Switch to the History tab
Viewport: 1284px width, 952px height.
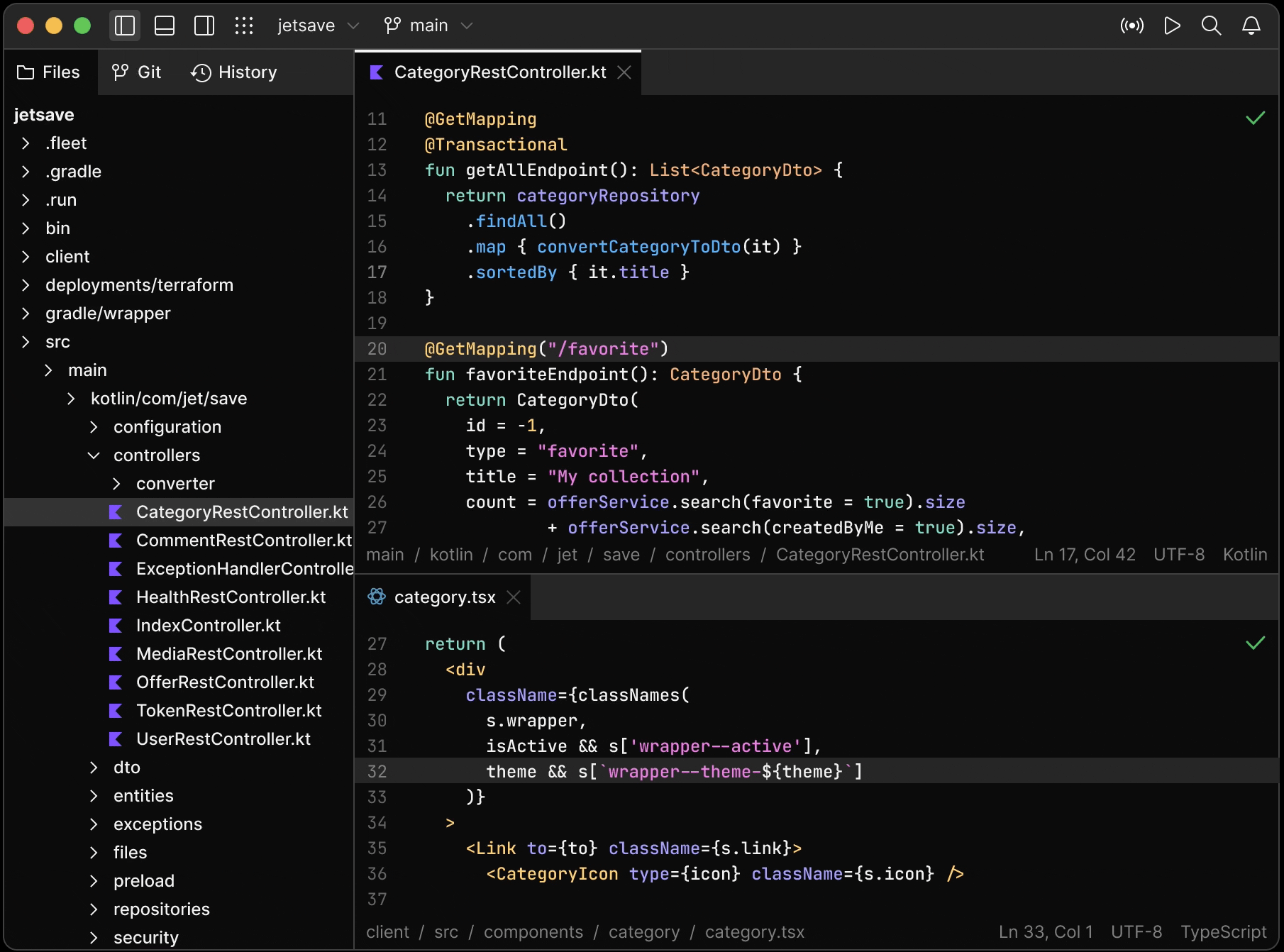click(x=234, y=72)
